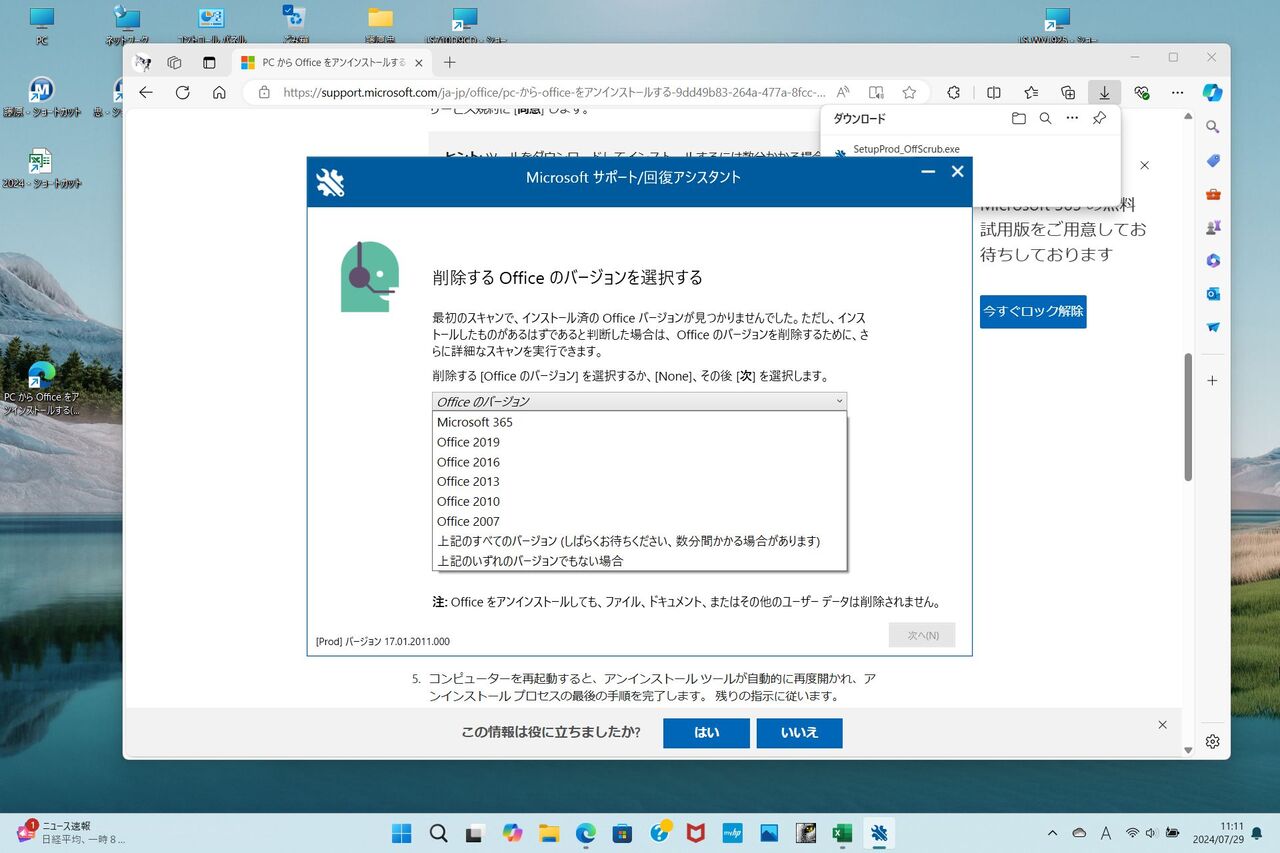
Task: Open Tools briefcase in Edge sidebar
Action: pos(1212,194)
